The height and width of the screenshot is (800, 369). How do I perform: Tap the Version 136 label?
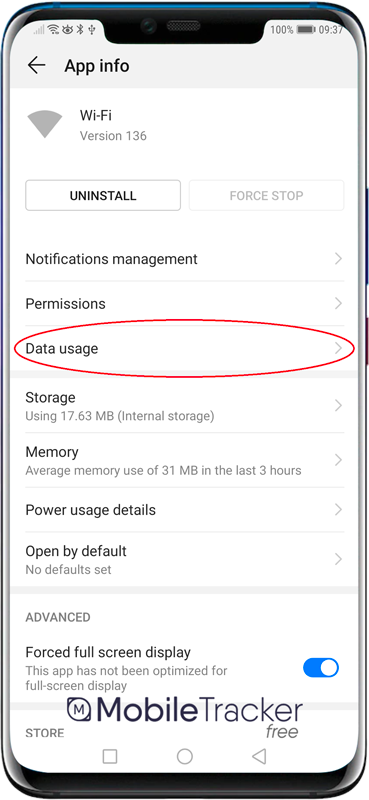click(113, 136)
